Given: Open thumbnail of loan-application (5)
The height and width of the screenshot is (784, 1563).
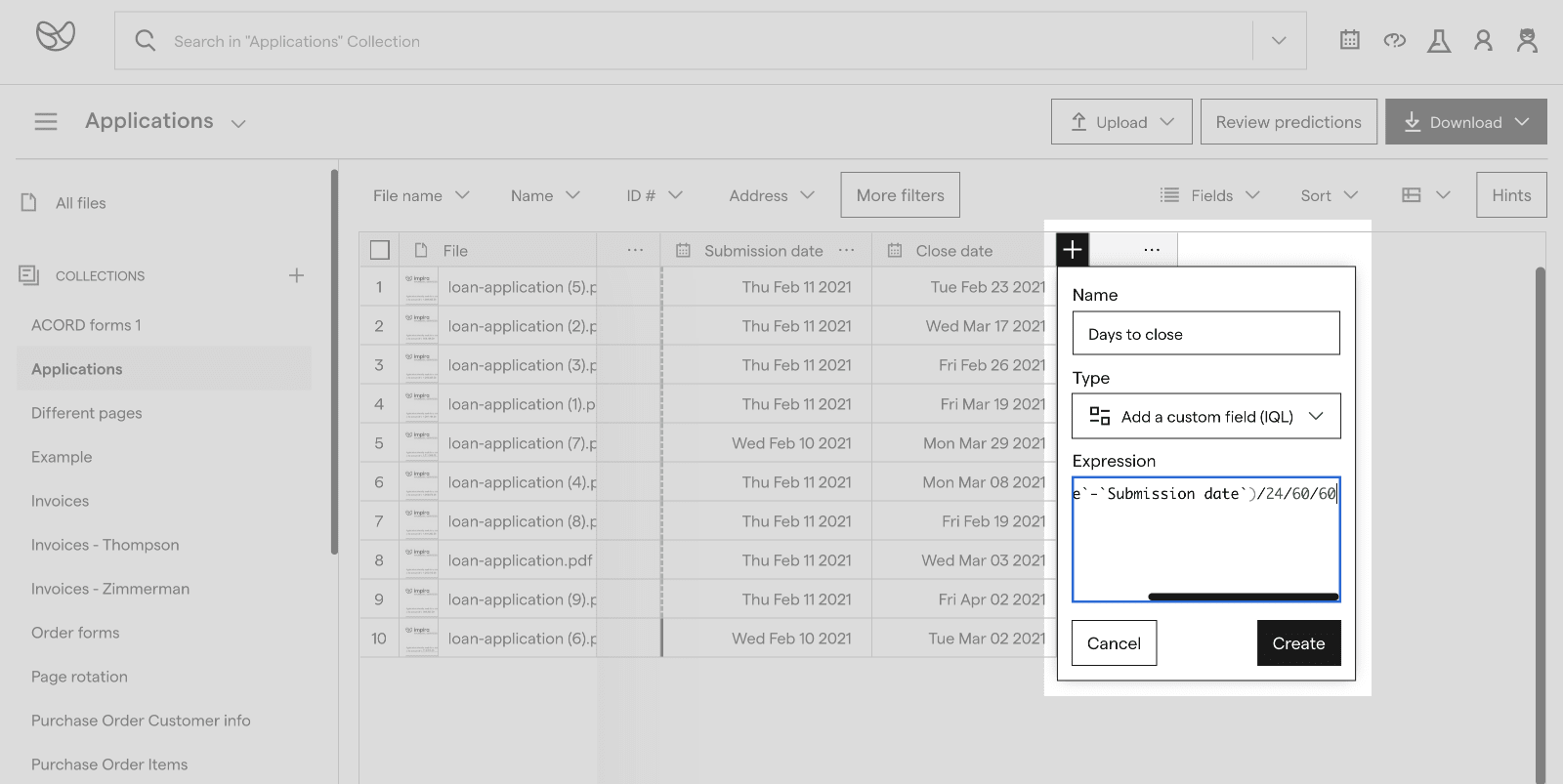Looking at the screenshot, I should click(x=421, y=287).
